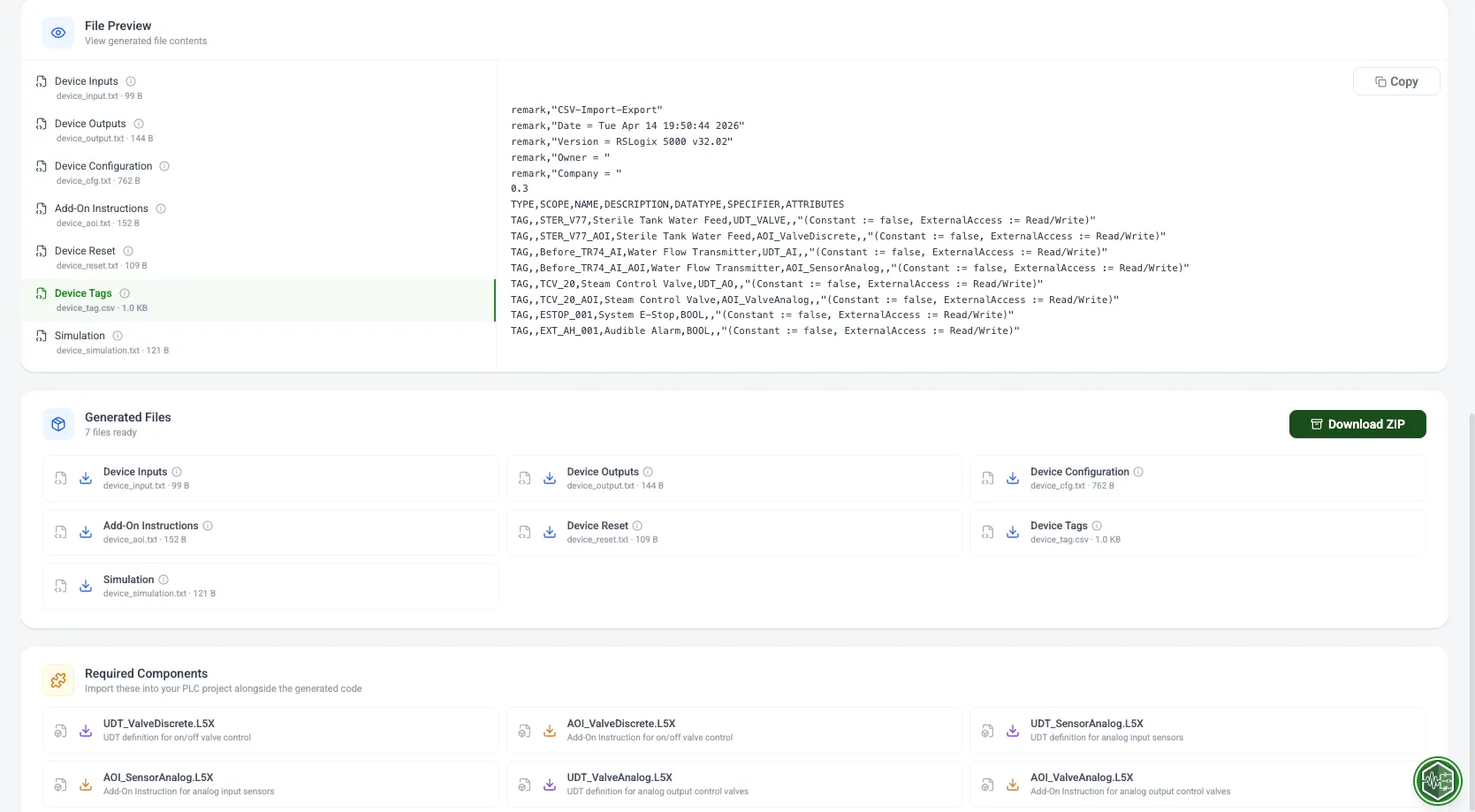Download device_simulation.txt from Generated Files
Image resolution: width=1475 pixels, height=812 pixels.
point(86,586)
